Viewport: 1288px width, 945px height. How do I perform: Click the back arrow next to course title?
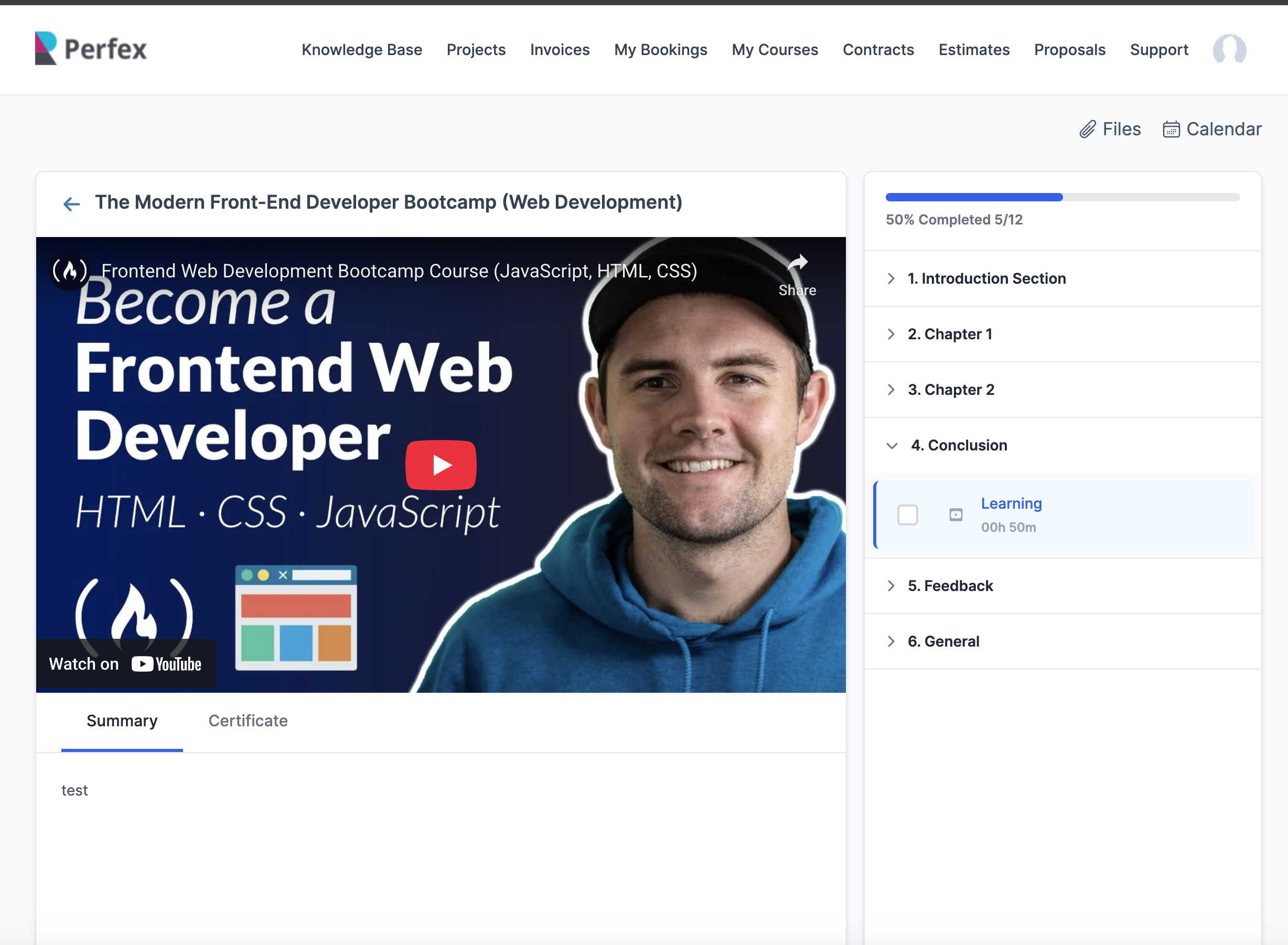71,203
